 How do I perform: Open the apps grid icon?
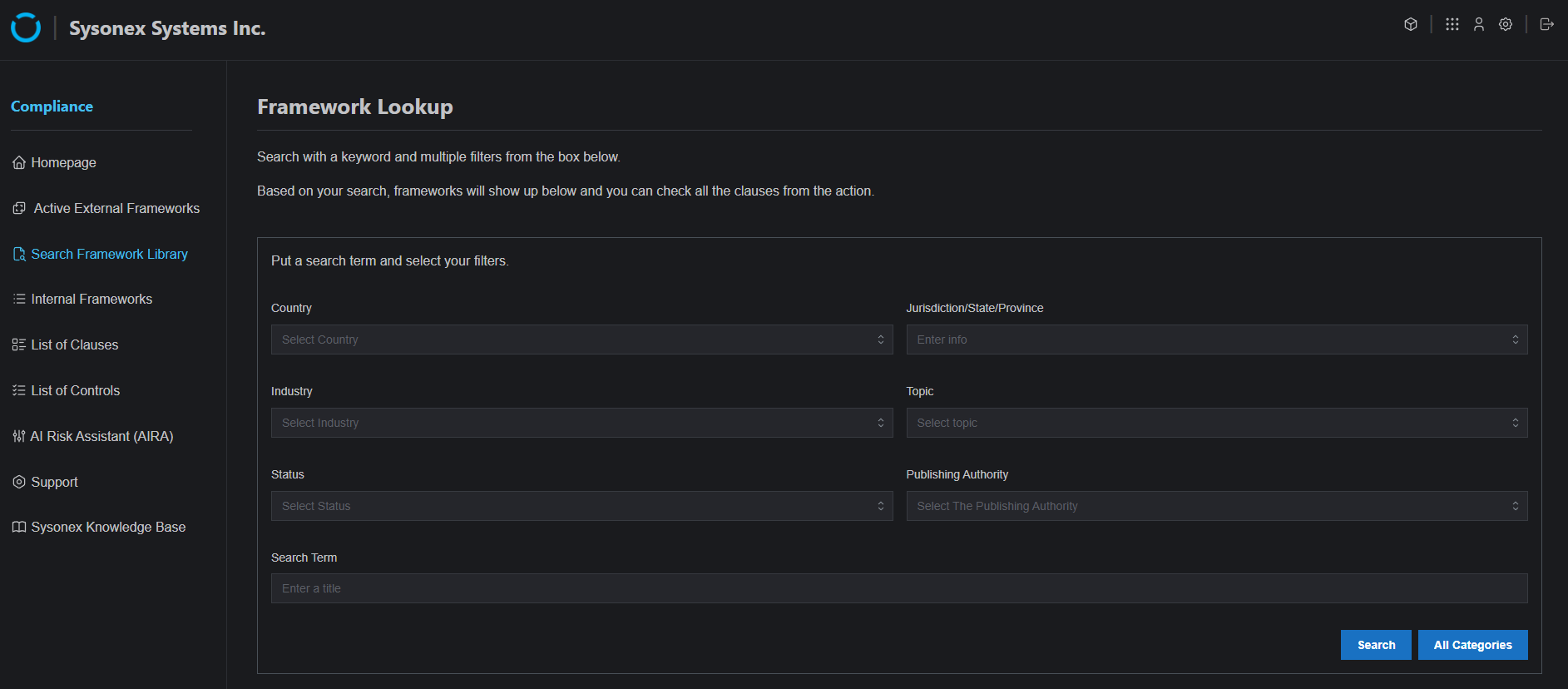pos(1452,24)
